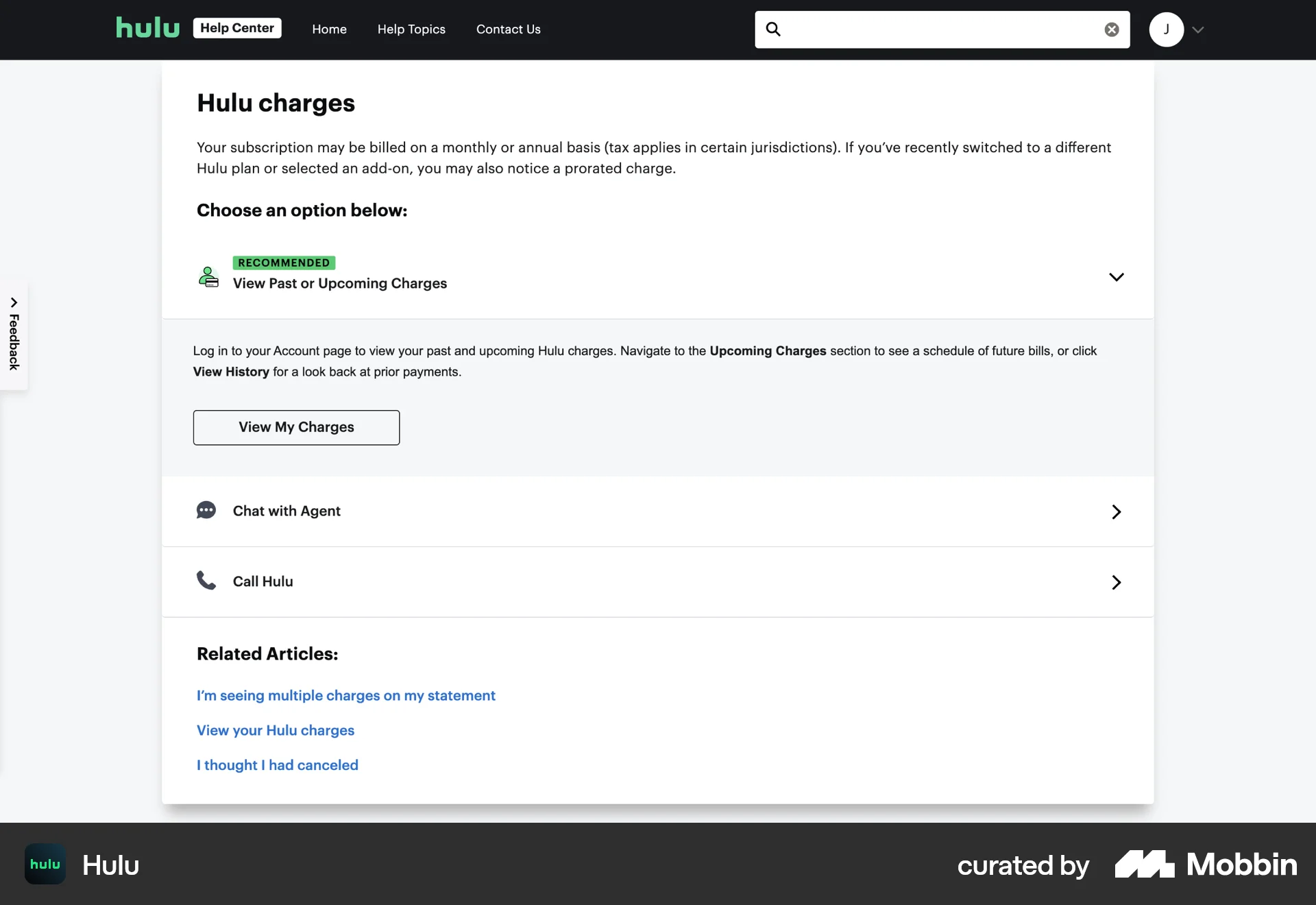Click inside the search input field
This screenshot has height=905, width=1316.
pyautogui.click(x=939, y=29)
